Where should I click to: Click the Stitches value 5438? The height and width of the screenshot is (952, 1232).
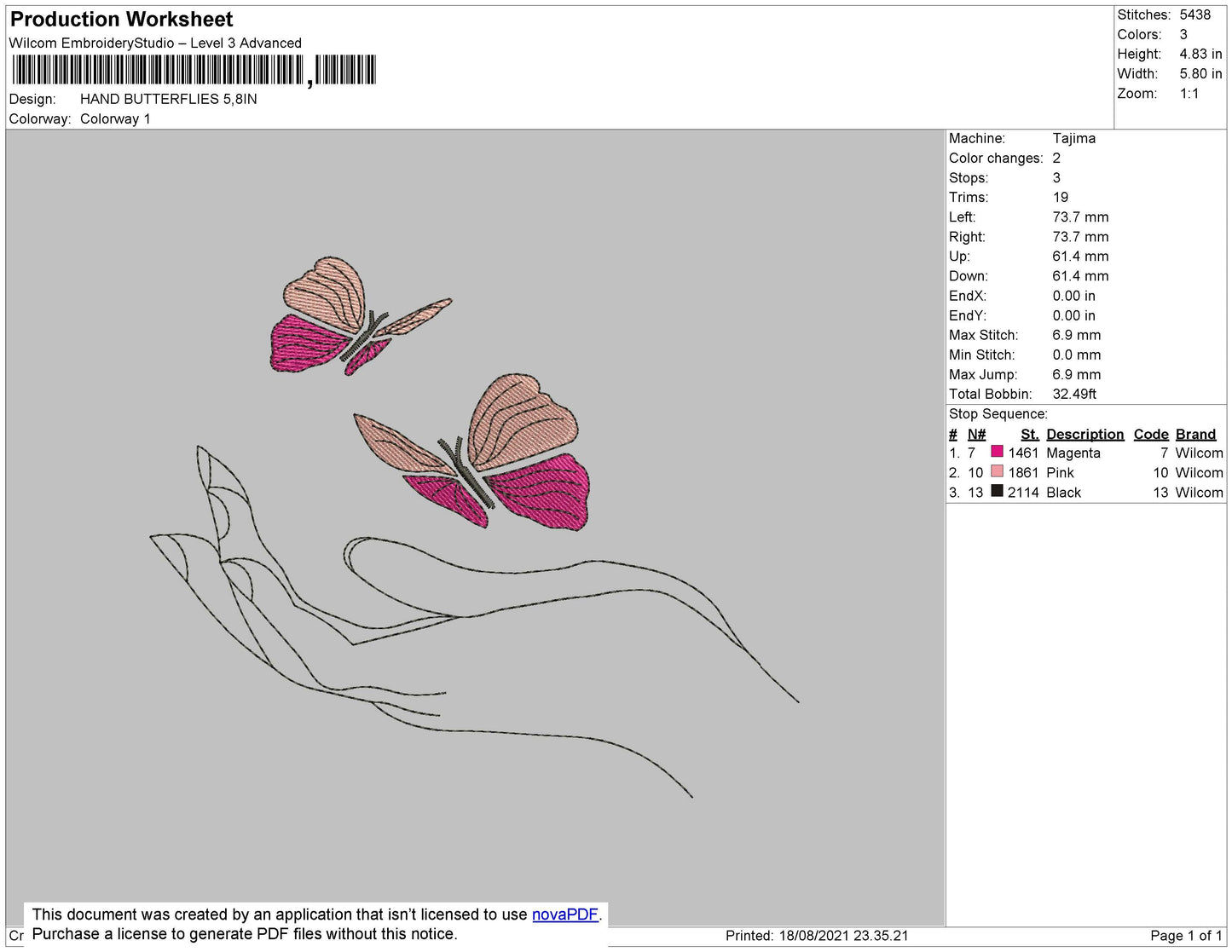click(x=1194, y=14)
